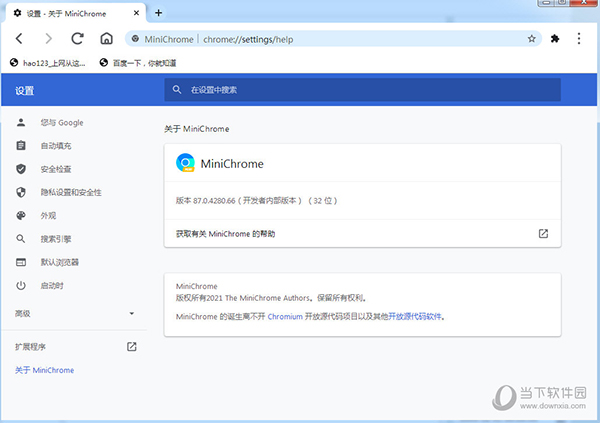This screenshot has width=600, height=423.
Task: Click the search settings field
Action: click(362, 90)
